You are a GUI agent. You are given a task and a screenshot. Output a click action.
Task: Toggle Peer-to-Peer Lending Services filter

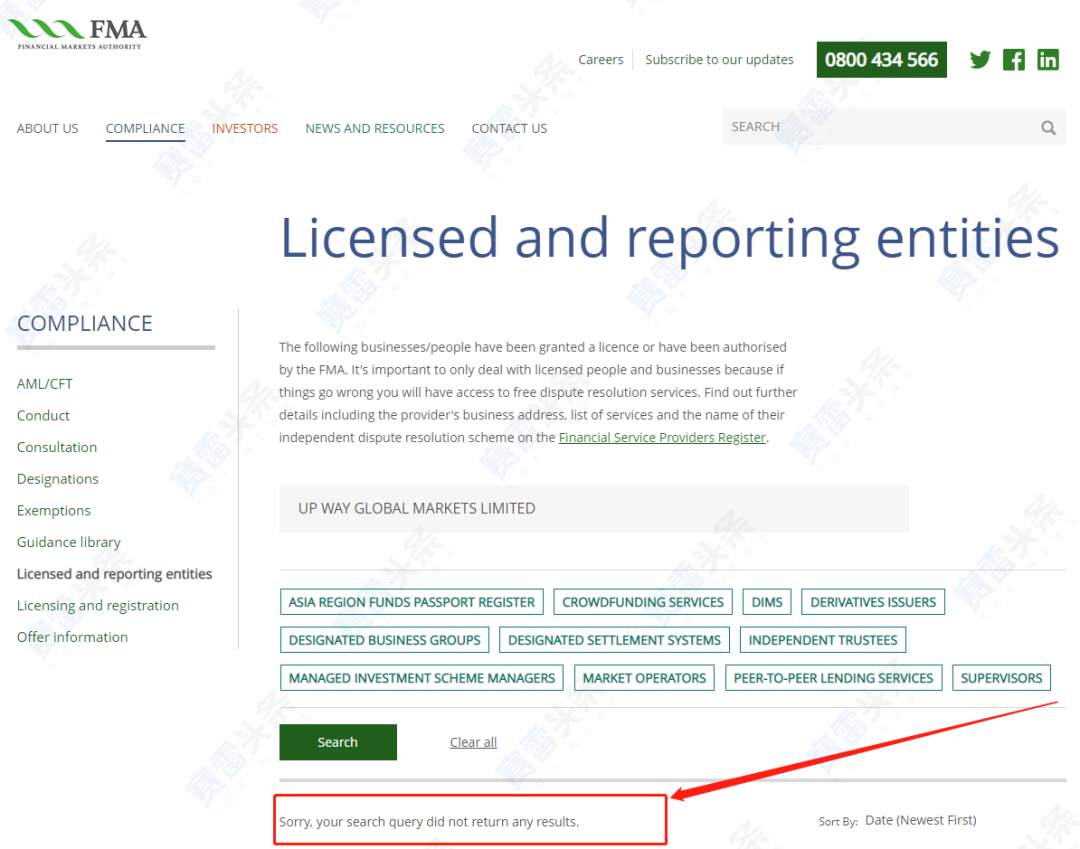pyautogui.click(x=833, y=678)
